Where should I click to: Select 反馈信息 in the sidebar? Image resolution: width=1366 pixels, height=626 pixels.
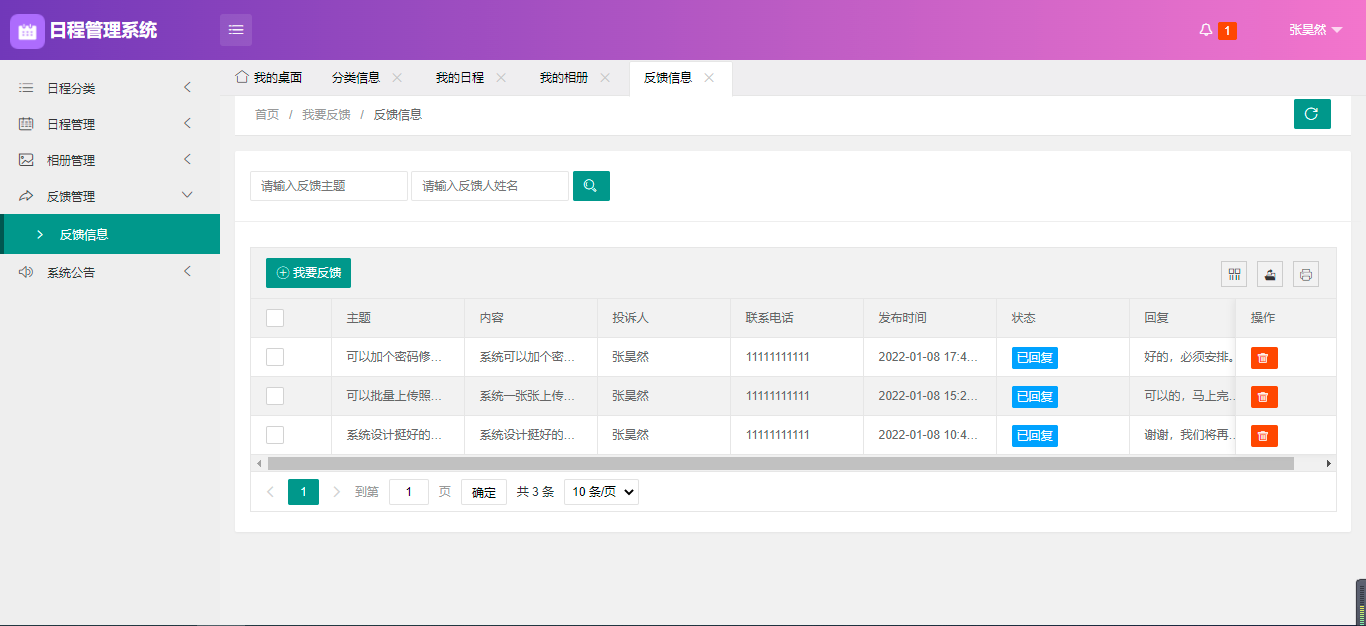(x=84, y=234)
